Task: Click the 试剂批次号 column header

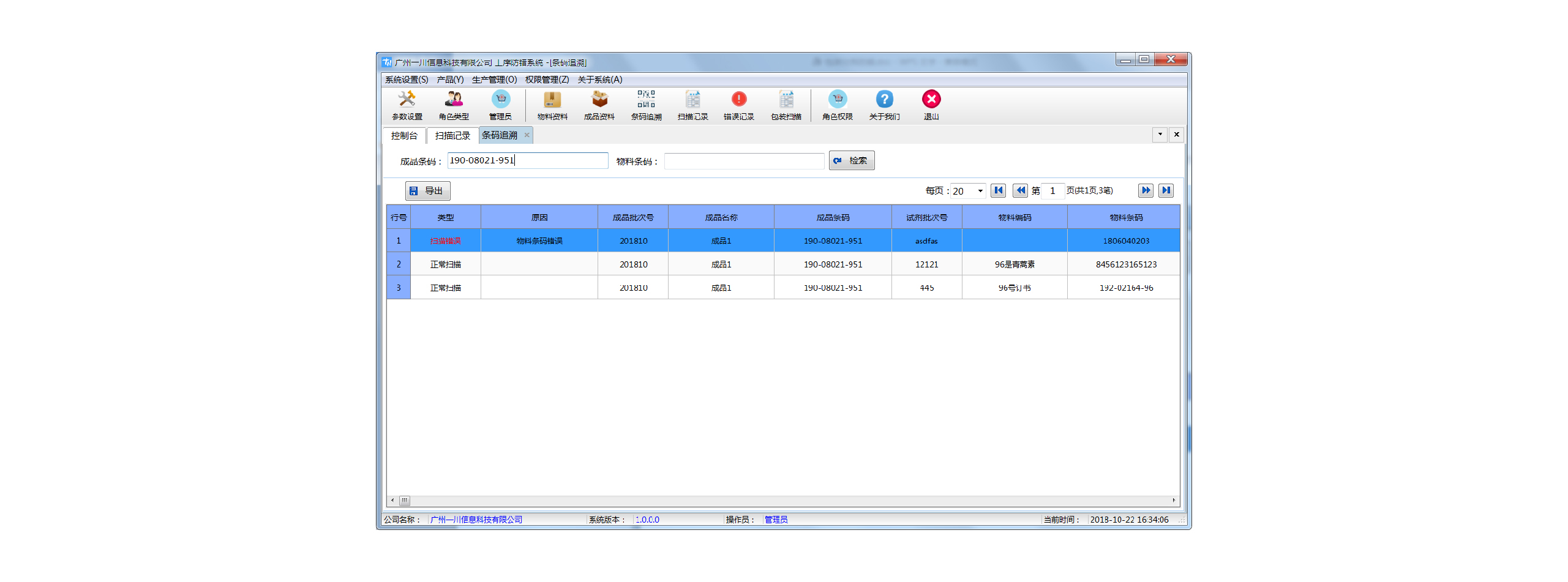Action: 927,217
